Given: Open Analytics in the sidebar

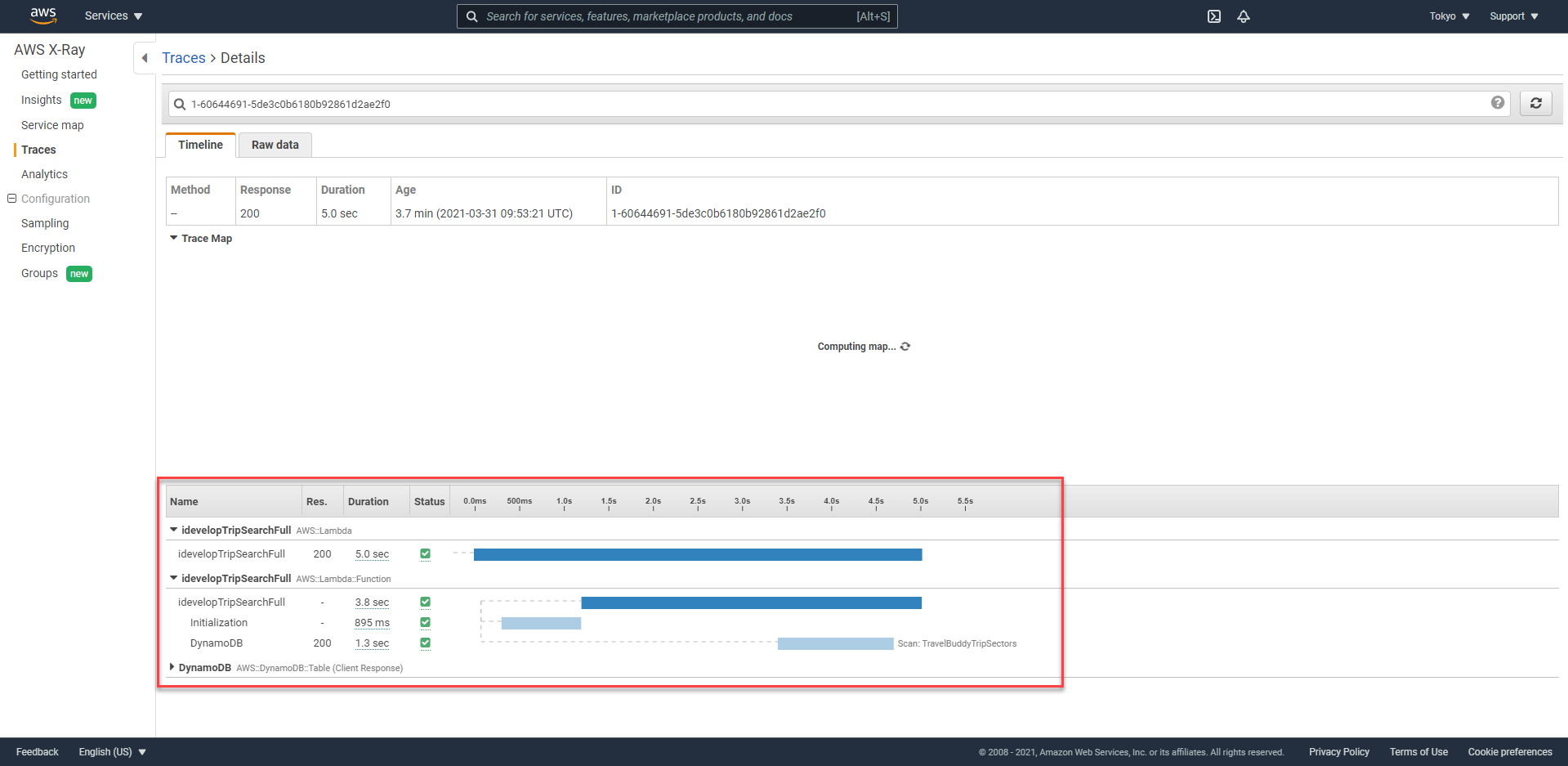Looking at the screenshot, I should coord(44,174).
